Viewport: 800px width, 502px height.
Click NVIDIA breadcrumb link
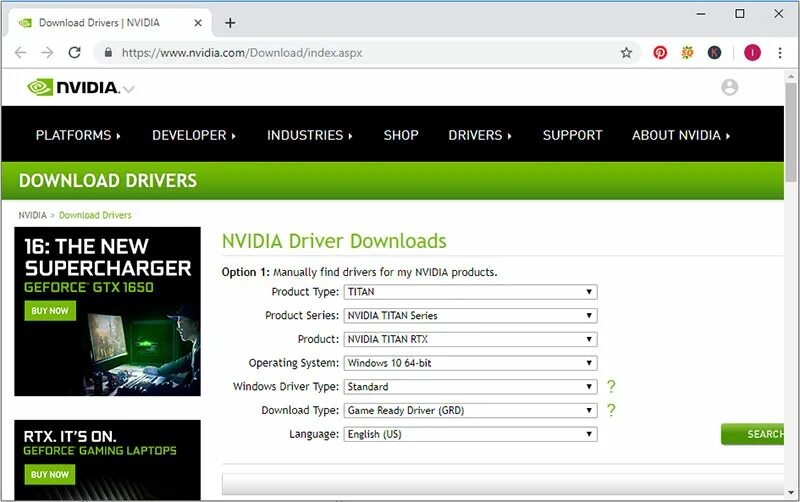(x=33, y=215)
